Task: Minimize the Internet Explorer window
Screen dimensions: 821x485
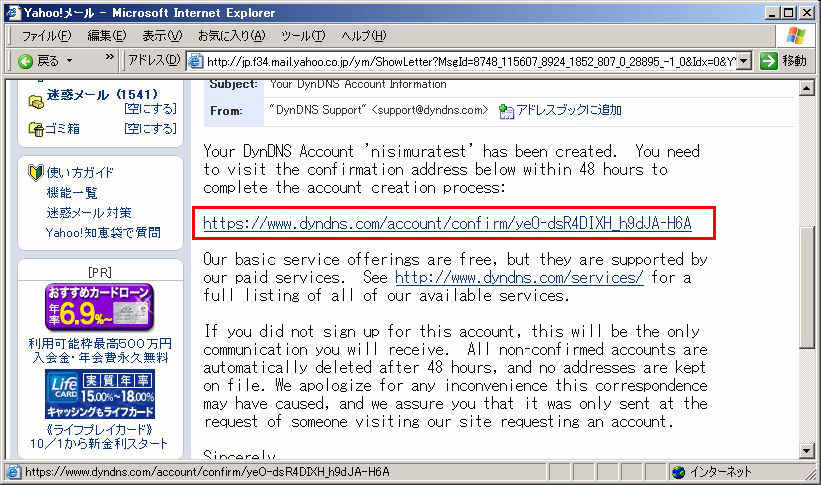Action: tap(772, 13)
